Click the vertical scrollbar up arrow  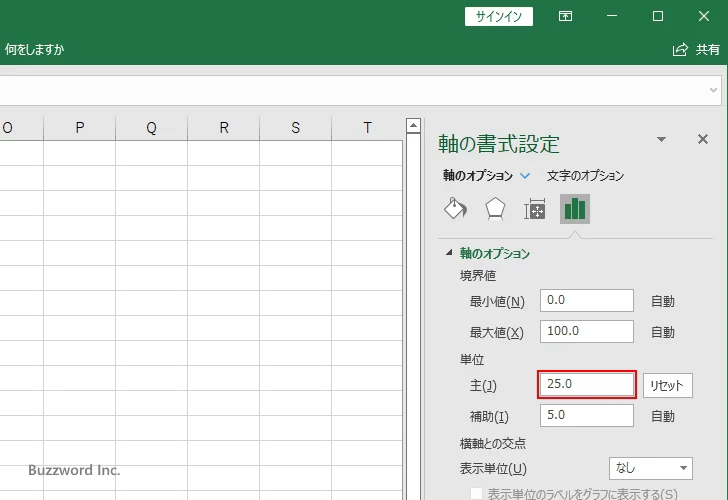pos(413,125)
